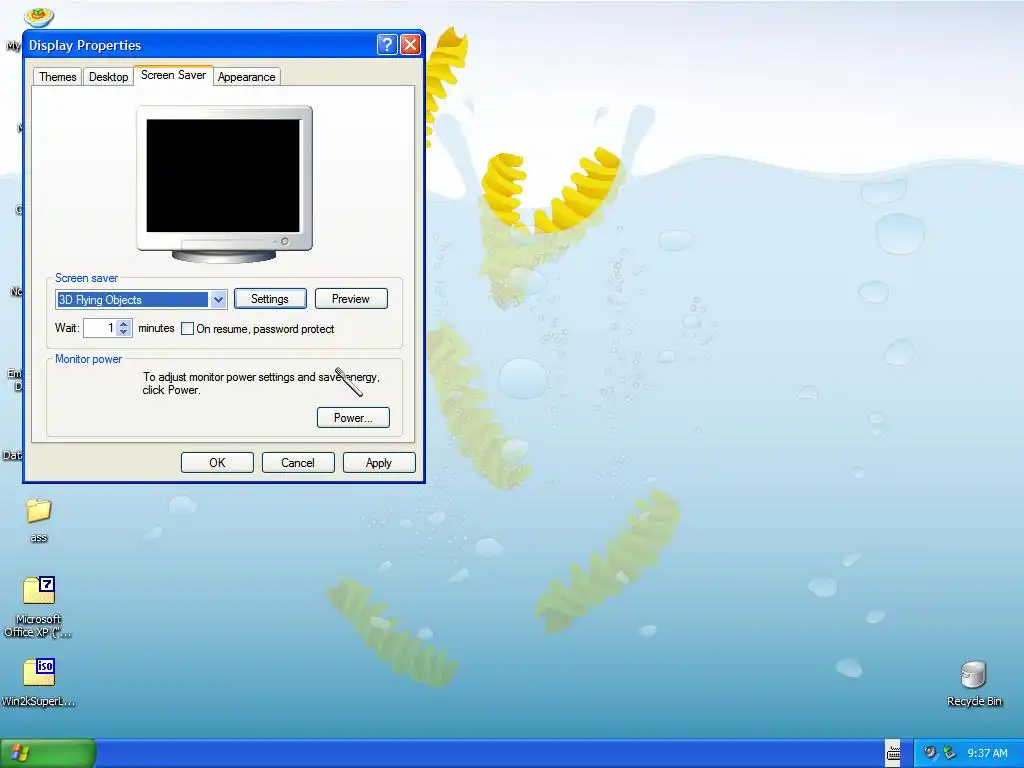Open the Windows Start menu
Viewport: 1024px width, 768px height.
(x=48, y=753)
